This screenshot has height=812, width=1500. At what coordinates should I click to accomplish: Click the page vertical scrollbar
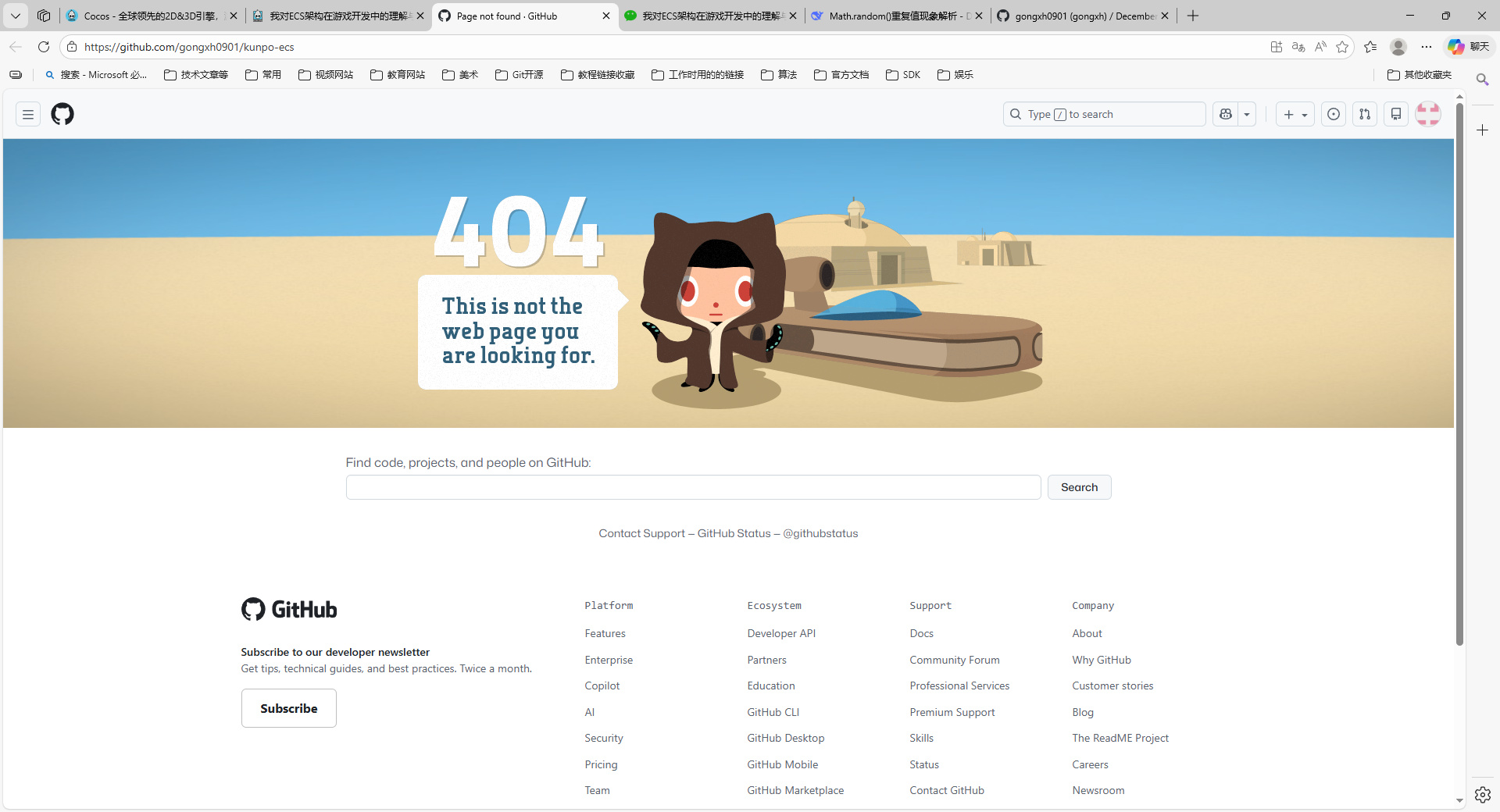(x=1459, y=373)
